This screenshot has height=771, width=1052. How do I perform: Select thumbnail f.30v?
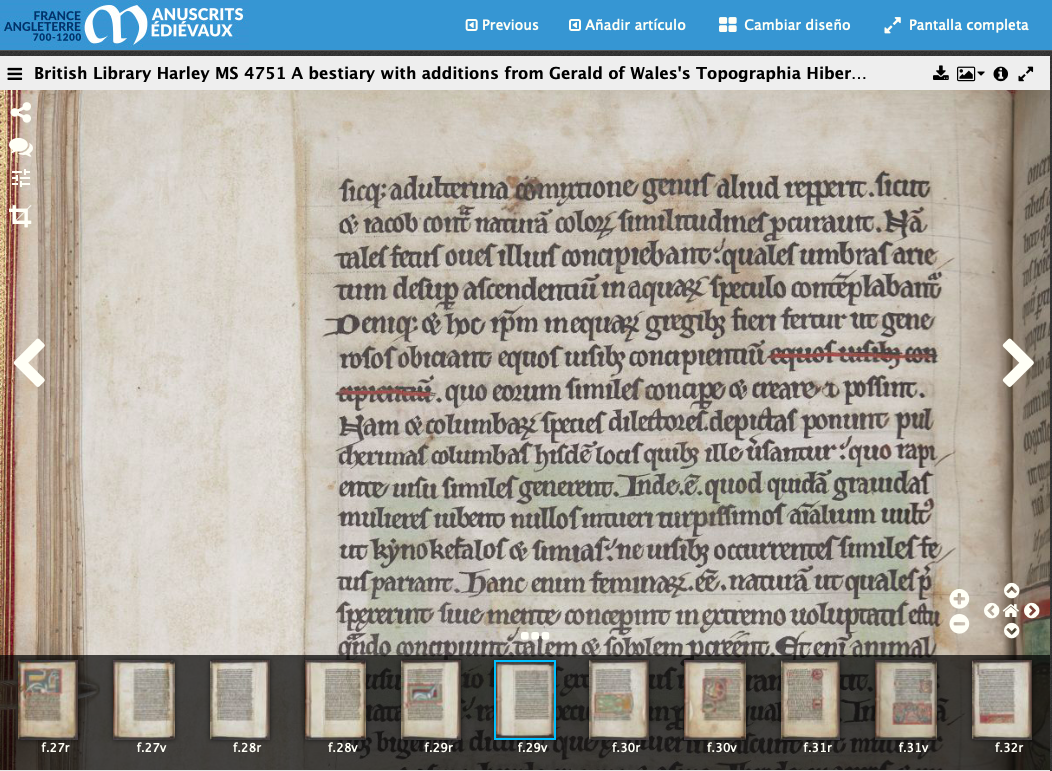[715, 699]
